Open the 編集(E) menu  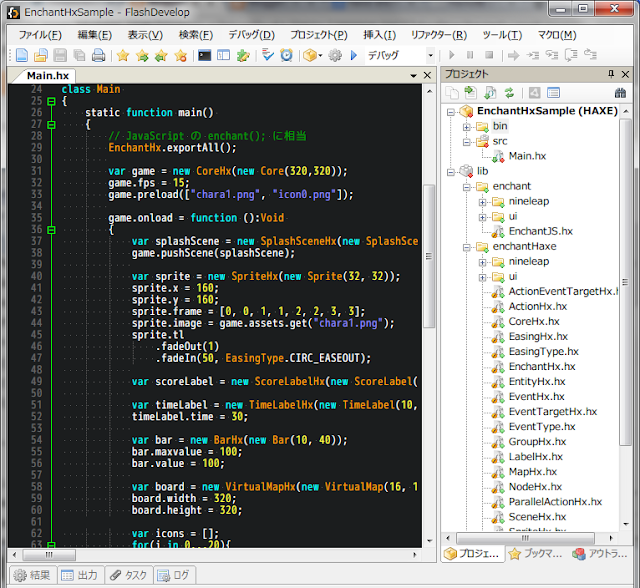click(x=95, y=35)
